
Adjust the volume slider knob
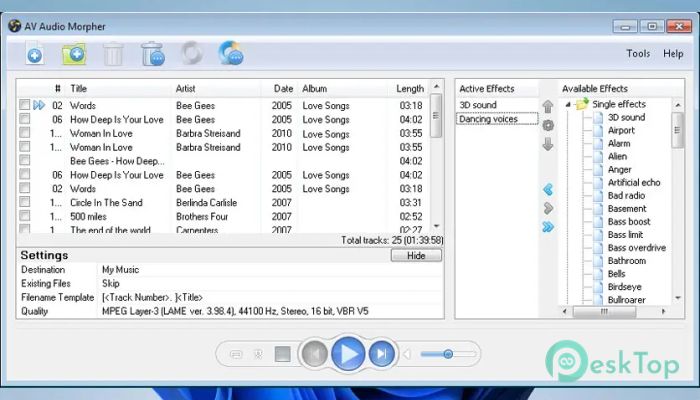(448, 354)
